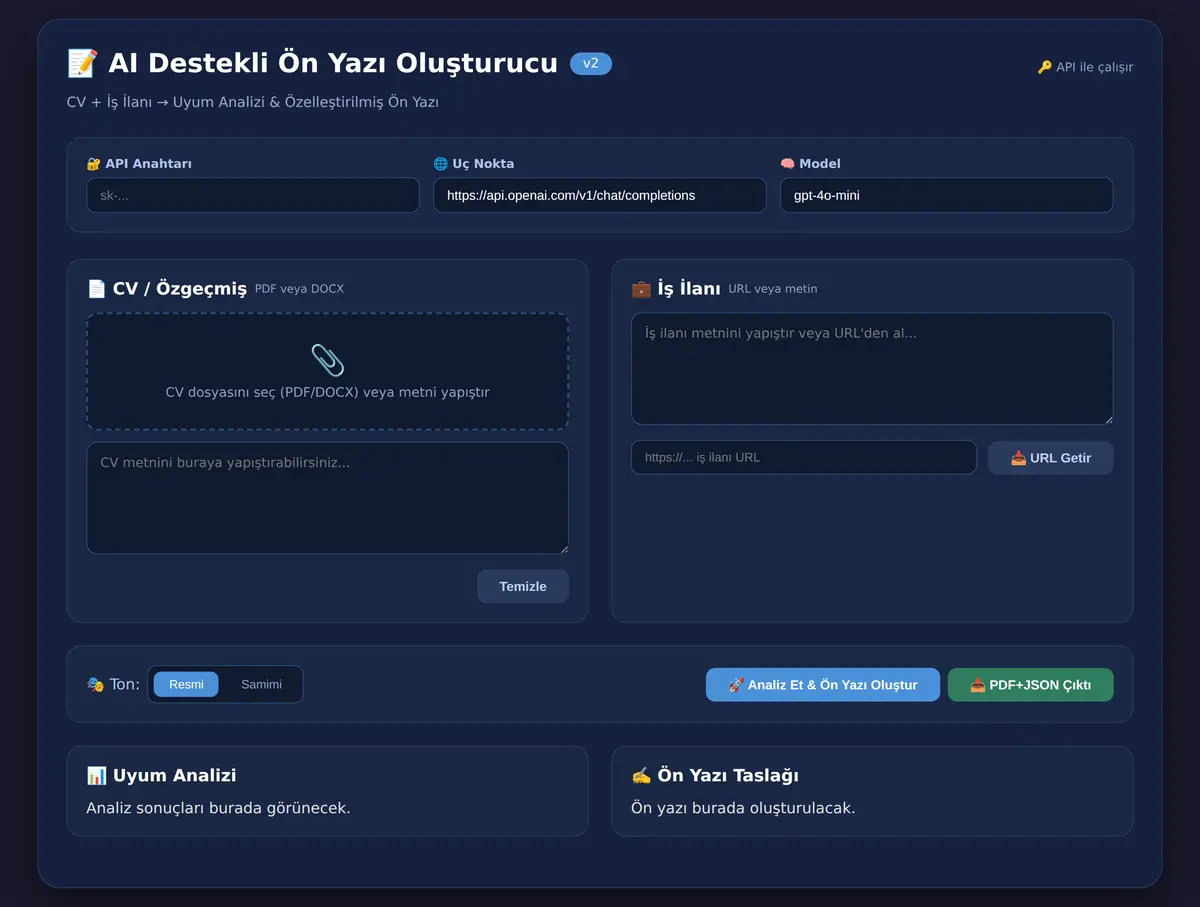Click the document icon beside 'CV / Özgeçmiş'
The image size is (1200, 907).
pyautogui.click(x=97, y=288)
